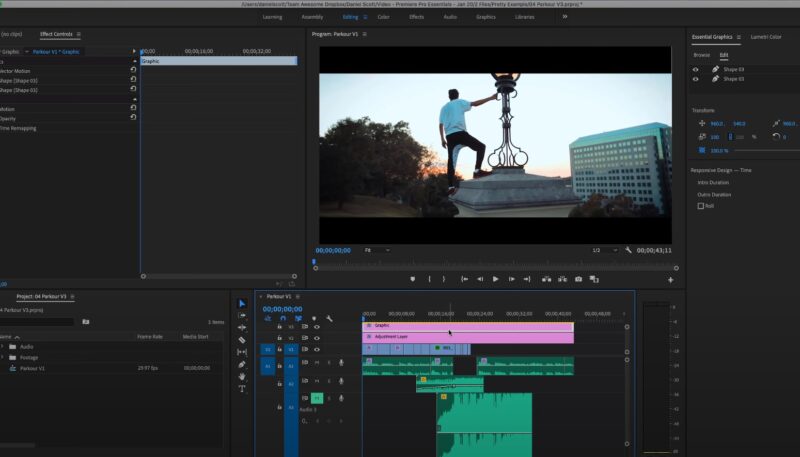Screen dimensions: 800x457
Task: Sort by Frame Rate column header
Action: [x=150, y=337]
